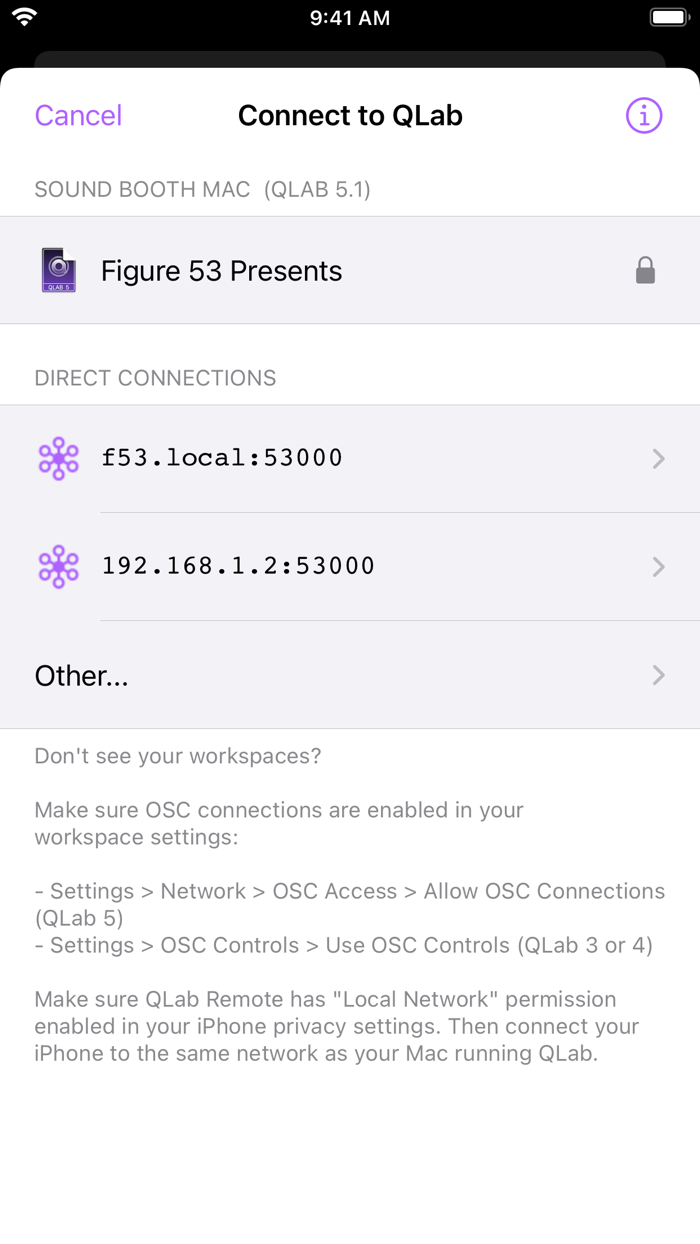Expand the f53.local:53000 connection chevron
The height and width of the screenshot is (1244, 700).
pyautogui.click(x=658, y=458)
